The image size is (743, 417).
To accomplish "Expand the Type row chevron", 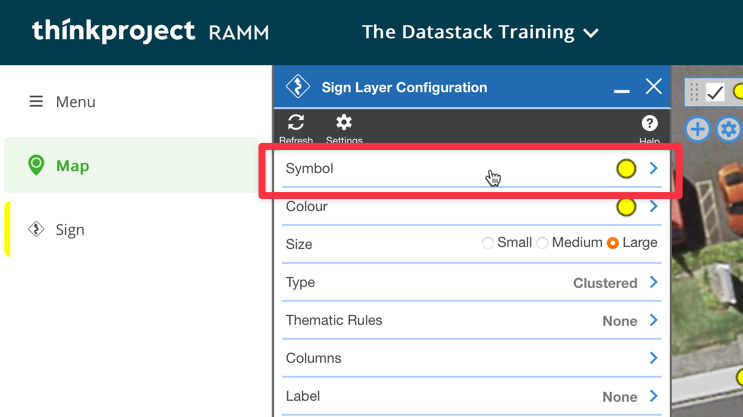I will [x=654, y=282].
